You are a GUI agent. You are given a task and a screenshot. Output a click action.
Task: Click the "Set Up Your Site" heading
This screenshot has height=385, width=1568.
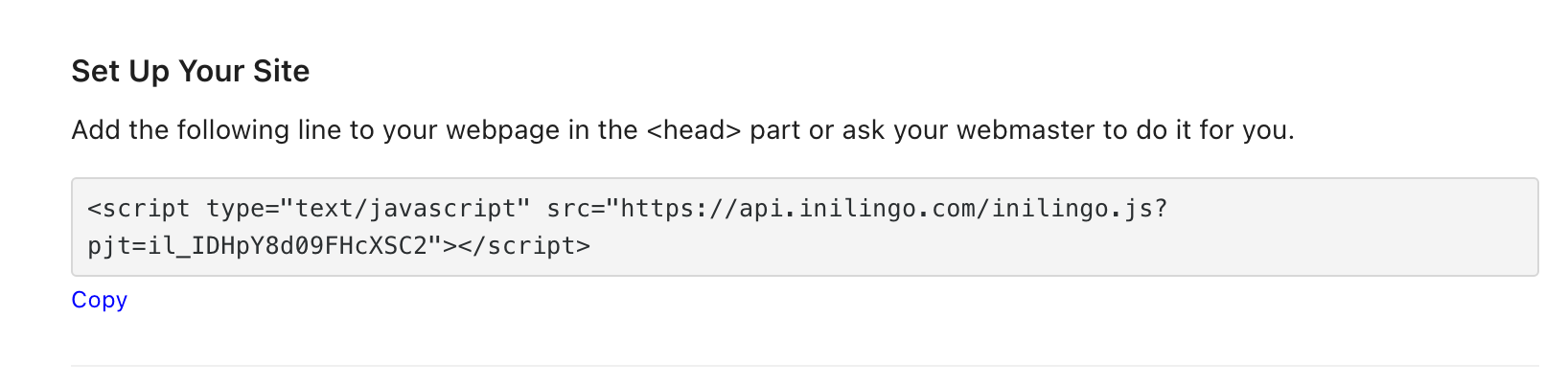(x=191, y=71)
